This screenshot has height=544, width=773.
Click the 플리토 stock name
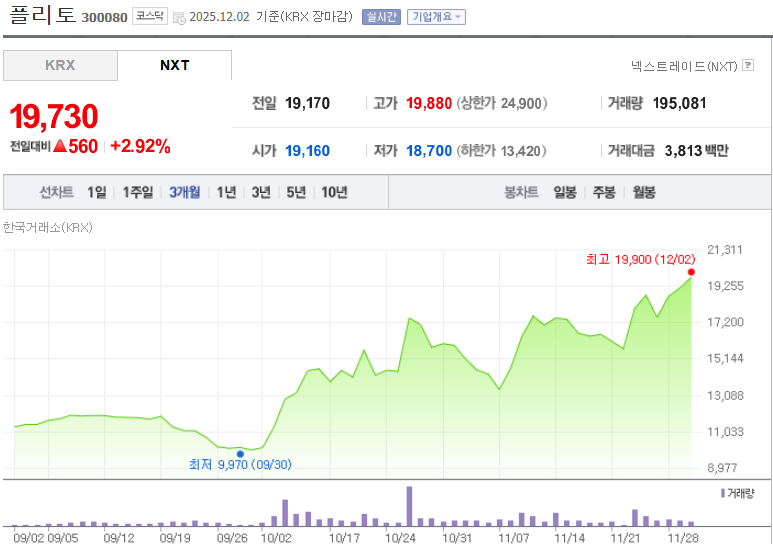[42, 14]
